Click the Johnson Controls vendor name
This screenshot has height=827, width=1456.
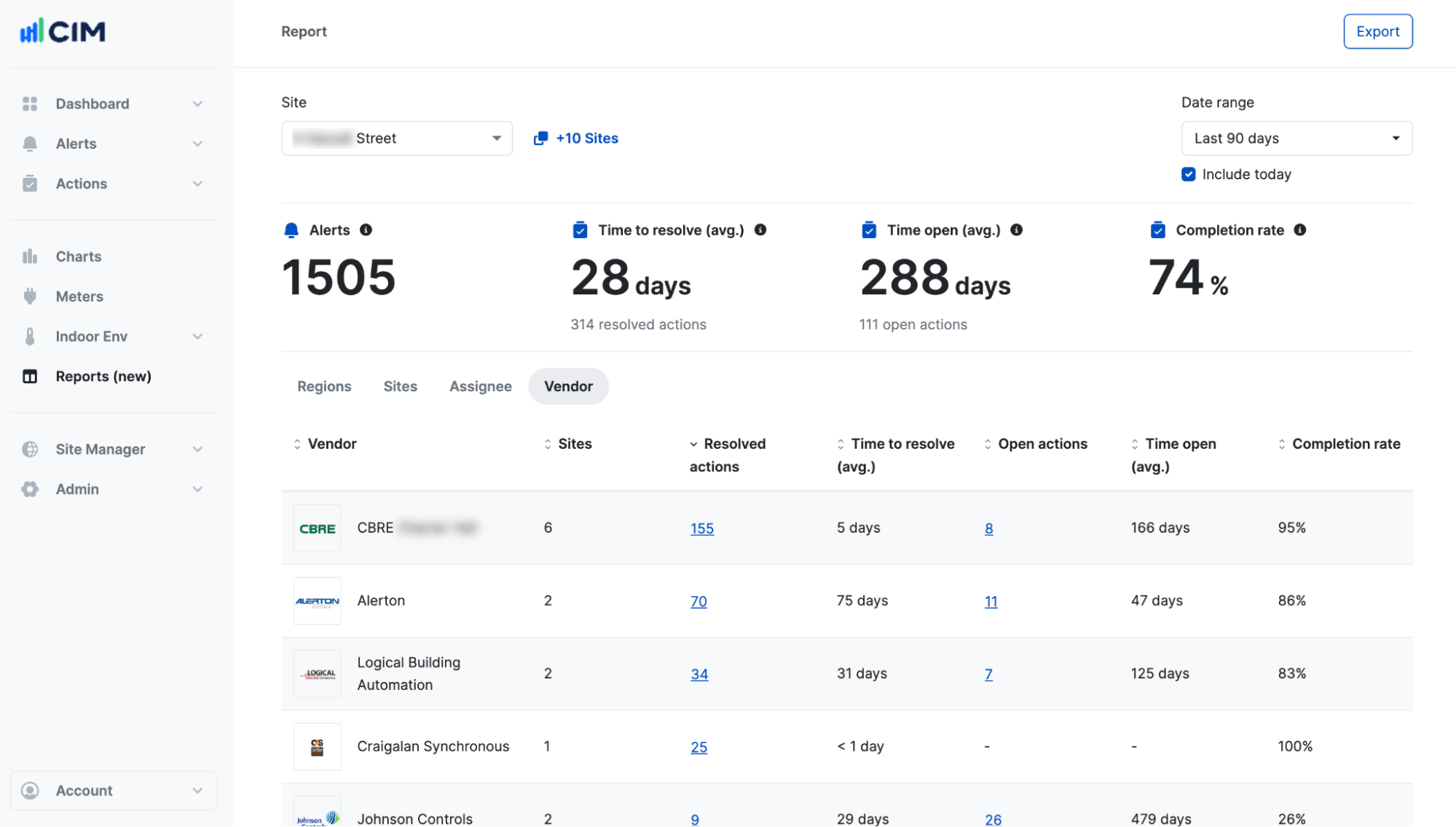pyautogui.click(x=415, y=818)
